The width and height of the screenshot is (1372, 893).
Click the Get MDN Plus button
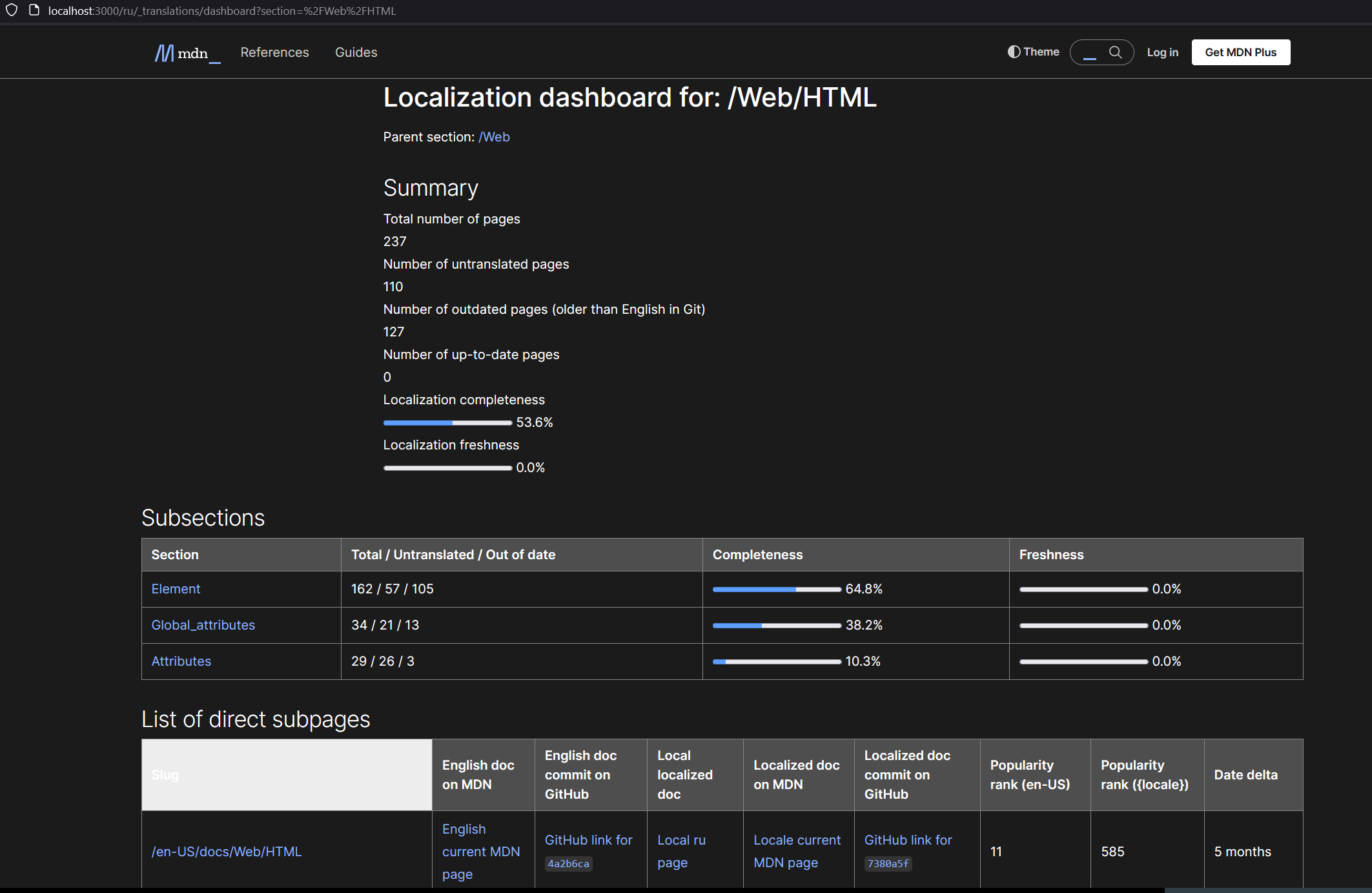[x=1240, y=52]
